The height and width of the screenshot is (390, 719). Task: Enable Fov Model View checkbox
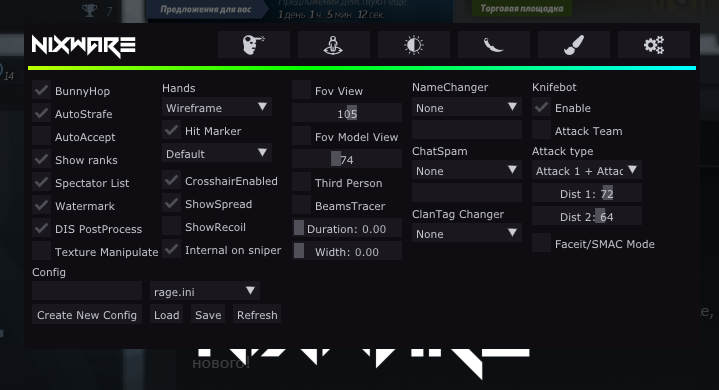(301, 136)
